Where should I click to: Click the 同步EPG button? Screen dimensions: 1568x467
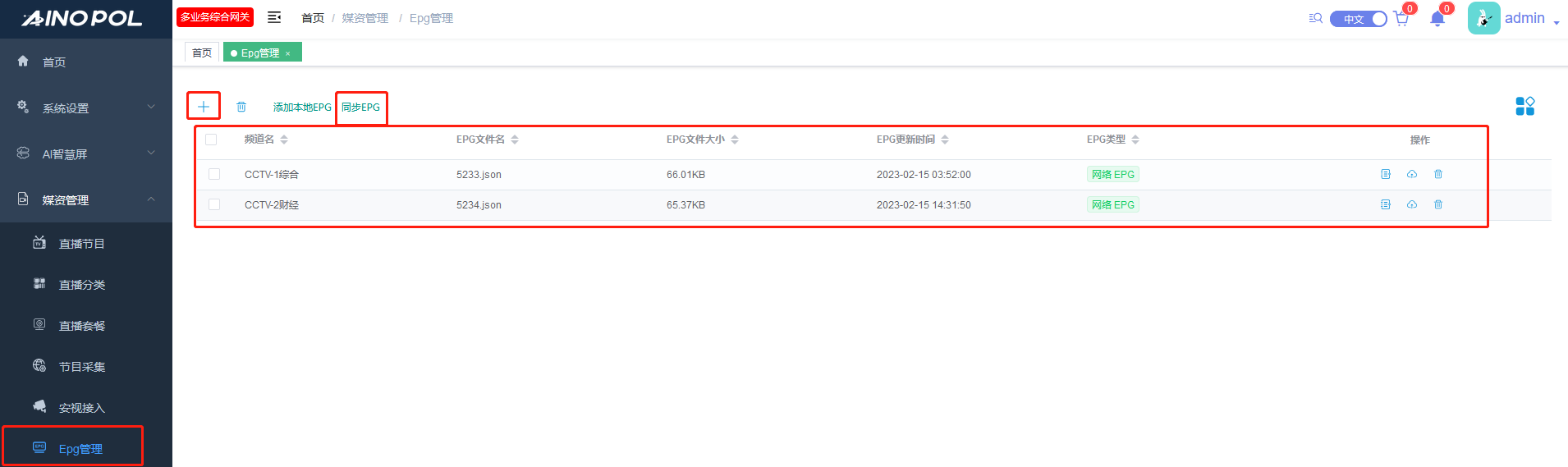coord(360,108)
